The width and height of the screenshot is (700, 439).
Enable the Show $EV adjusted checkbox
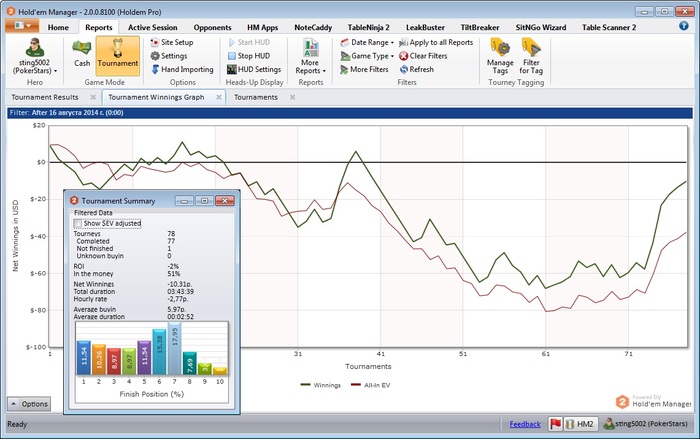tap(79, 224)
